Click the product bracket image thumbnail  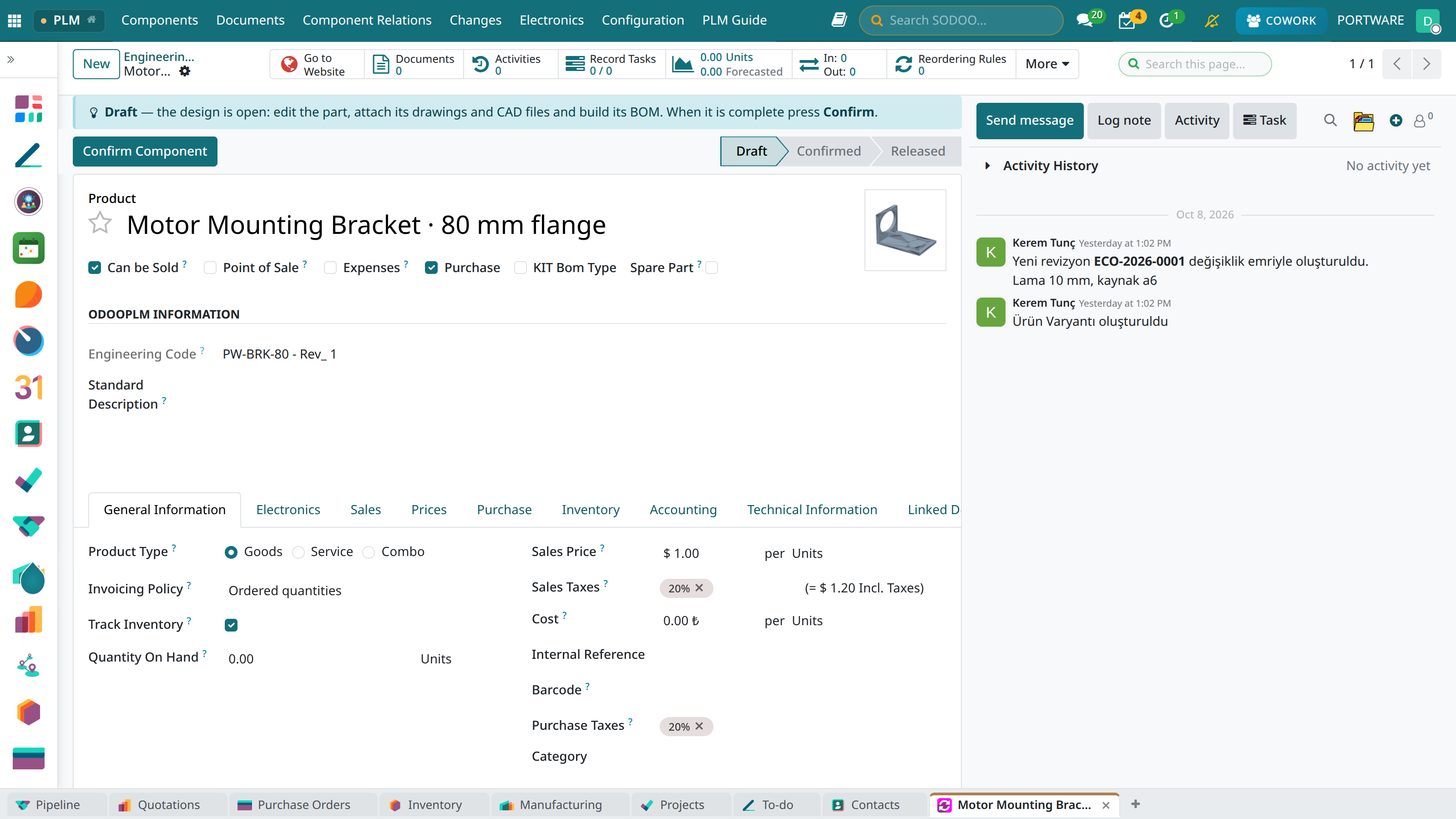pos(905,230)
